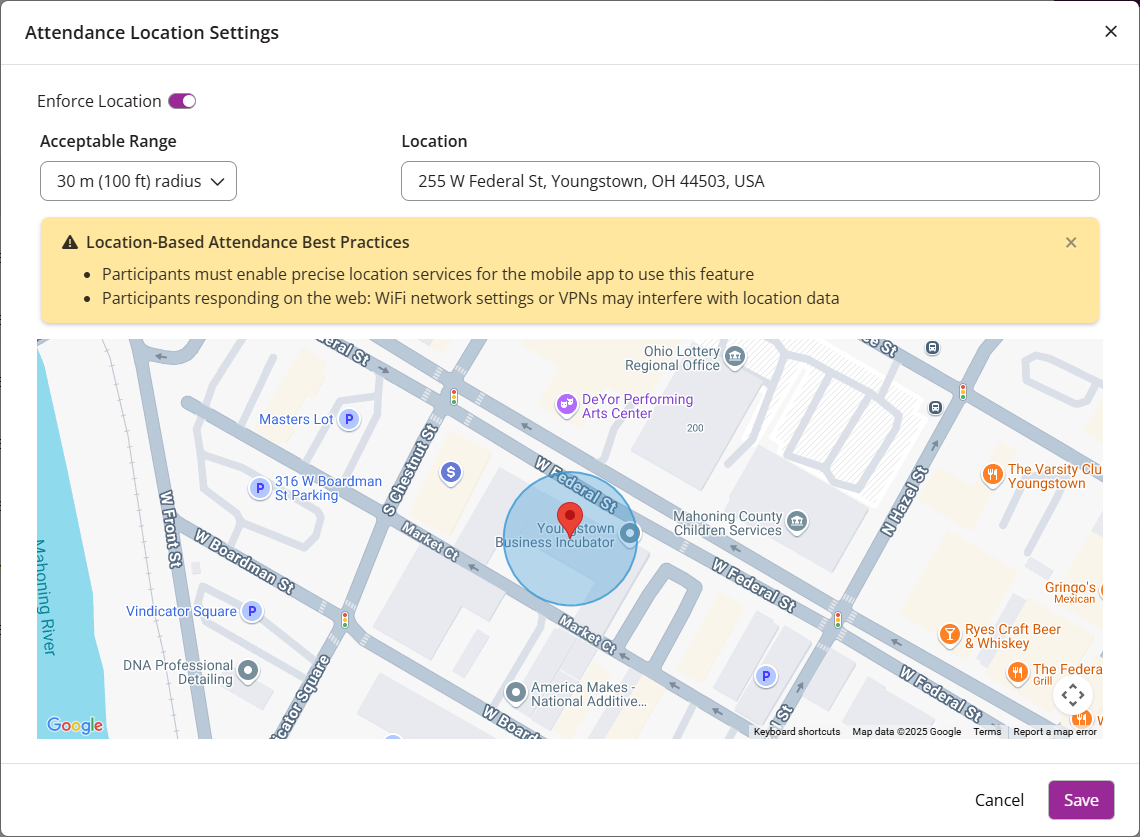Click the parking icon near N Hazel St
1140x837 pixels.
click(x=766, y=676)
